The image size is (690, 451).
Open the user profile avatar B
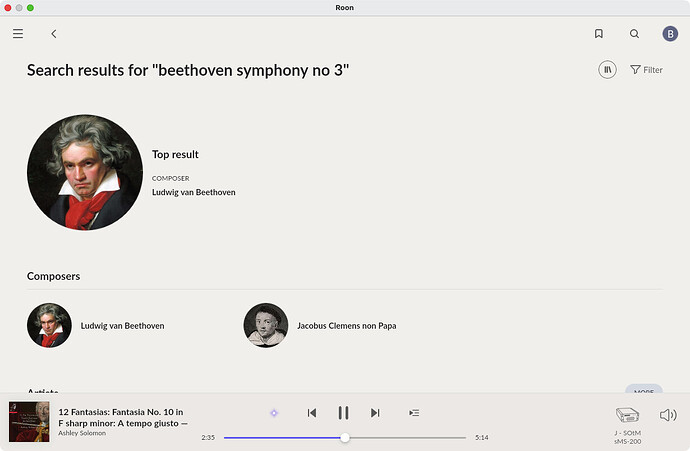[x=670, y=34]
